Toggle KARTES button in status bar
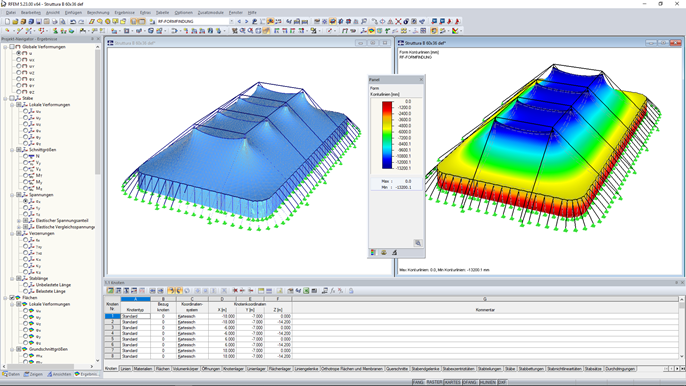Viewport: 686px width, 386px height. (452, 382)
